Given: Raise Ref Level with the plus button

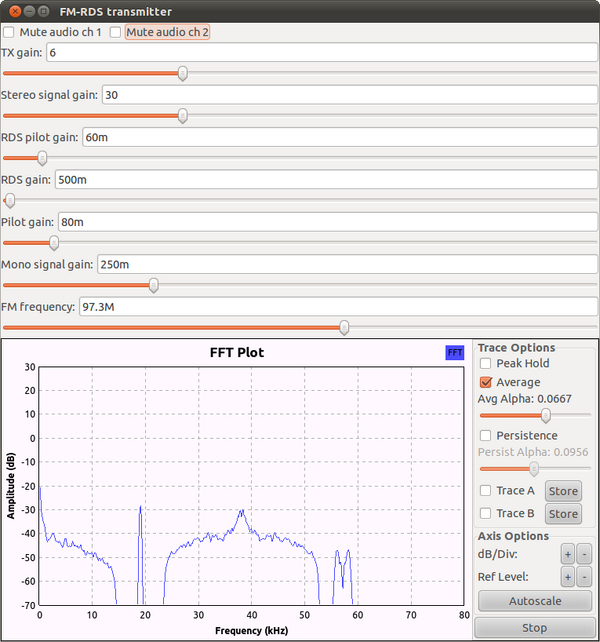Looking at the screenshot, I should (x=568, y=577).
